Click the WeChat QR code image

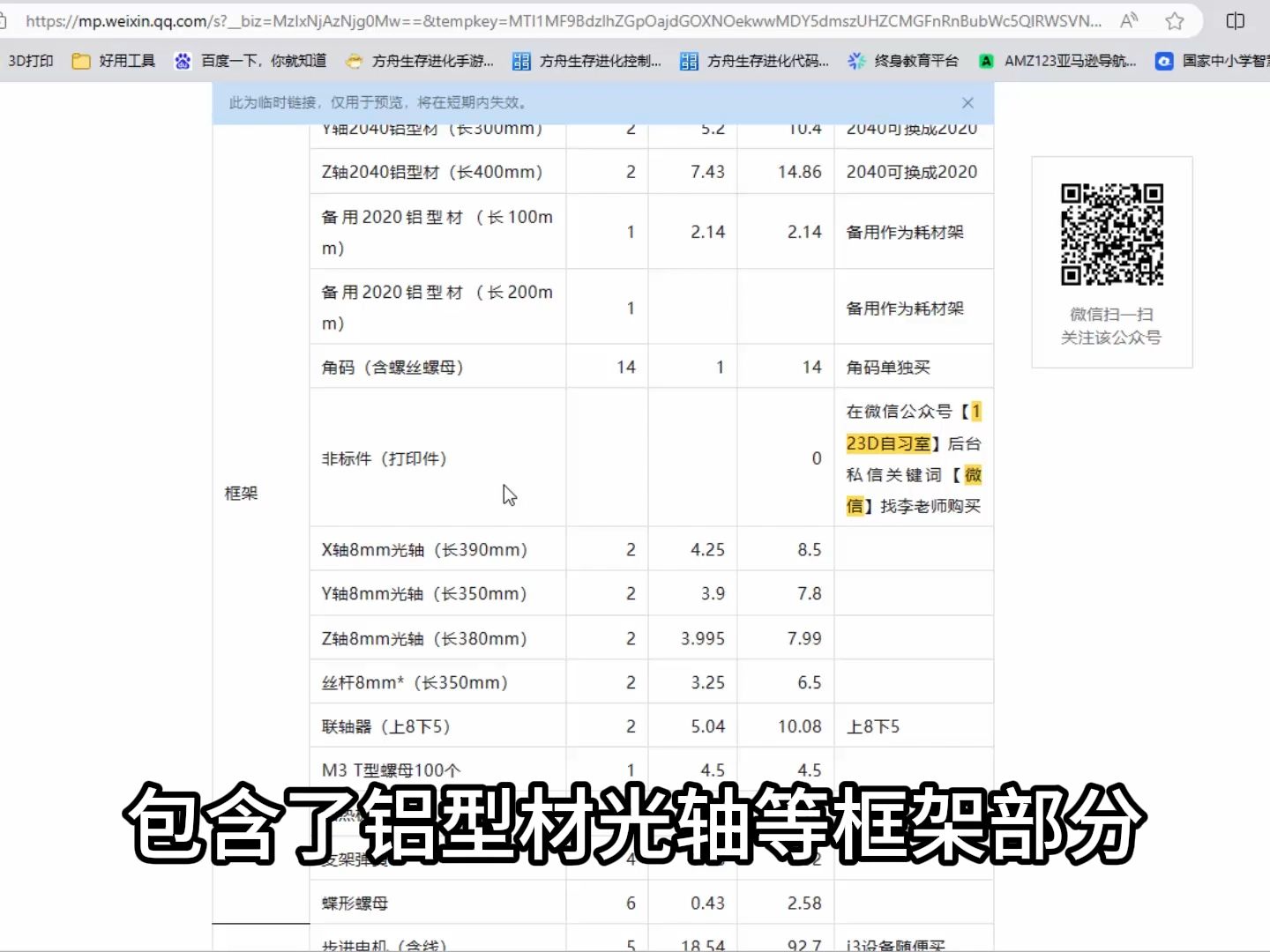tap(1112, 234)
